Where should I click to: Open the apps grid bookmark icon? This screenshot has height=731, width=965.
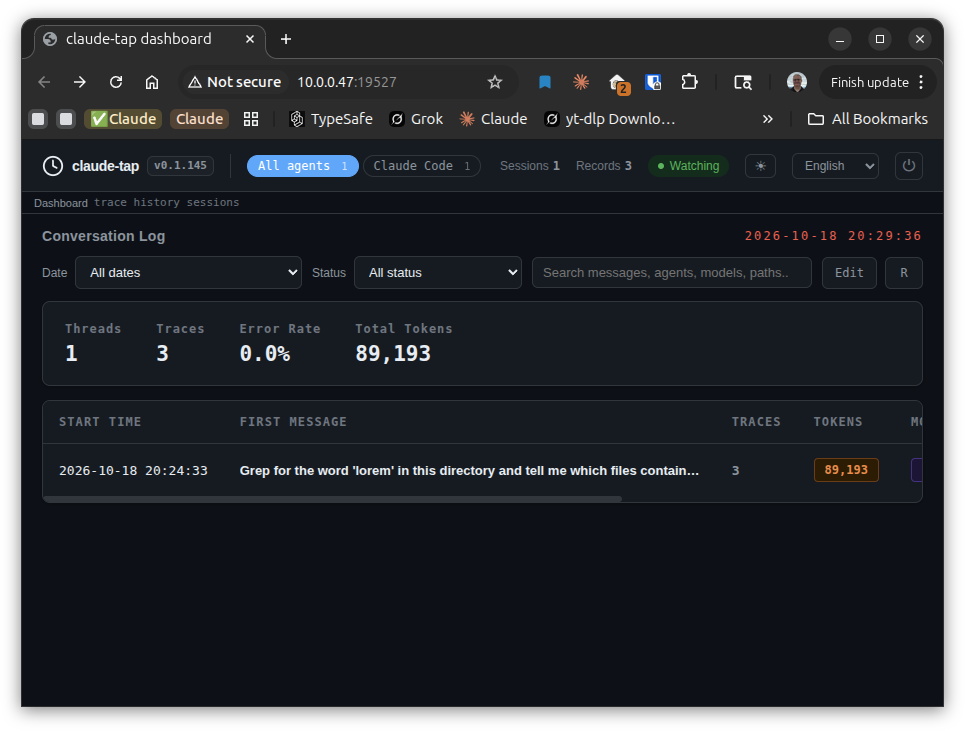pyautogui.click(x=250, y=119)
